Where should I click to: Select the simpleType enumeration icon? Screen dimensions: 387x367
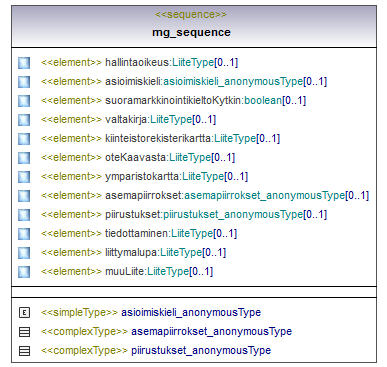coord(24,313)
